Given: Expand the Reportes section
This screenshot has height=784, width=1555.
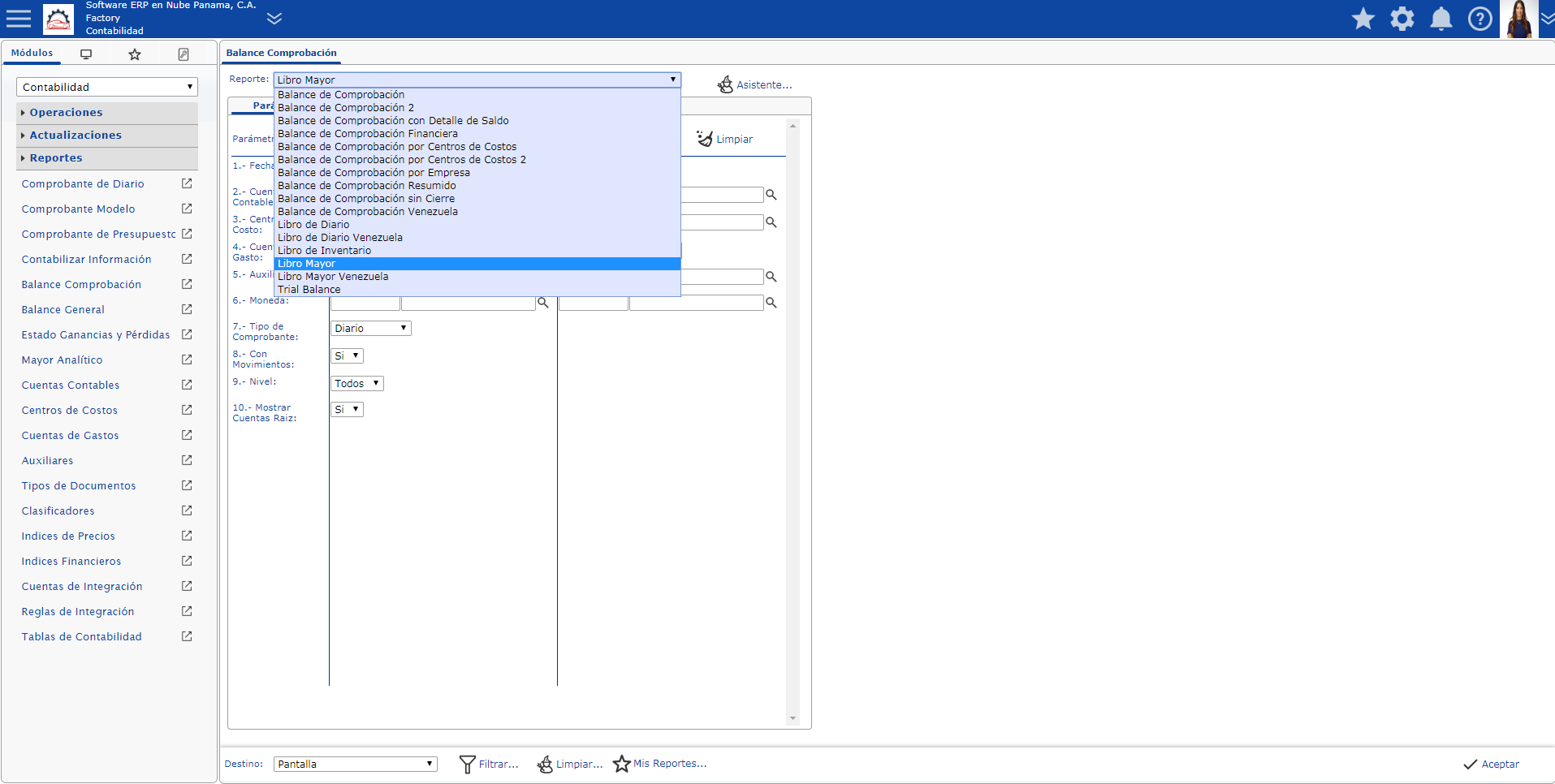Looking at the screenshot, I should 107,157.
